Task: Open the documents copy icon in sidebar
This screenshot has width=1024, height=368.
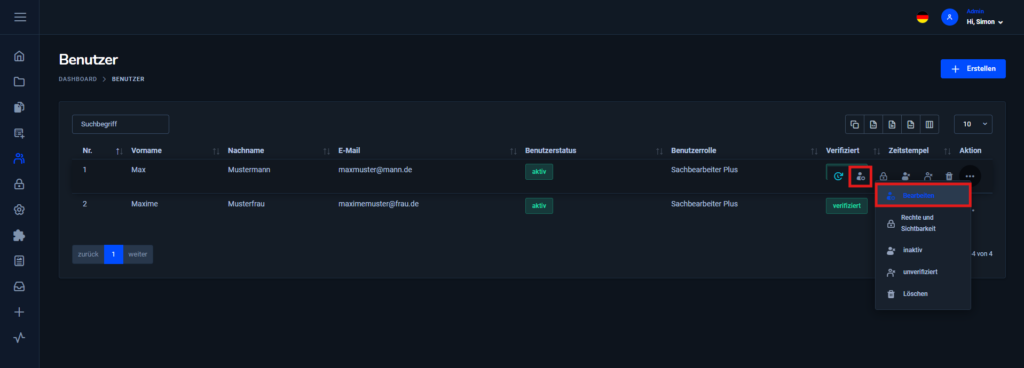Action: click(20, 107)
